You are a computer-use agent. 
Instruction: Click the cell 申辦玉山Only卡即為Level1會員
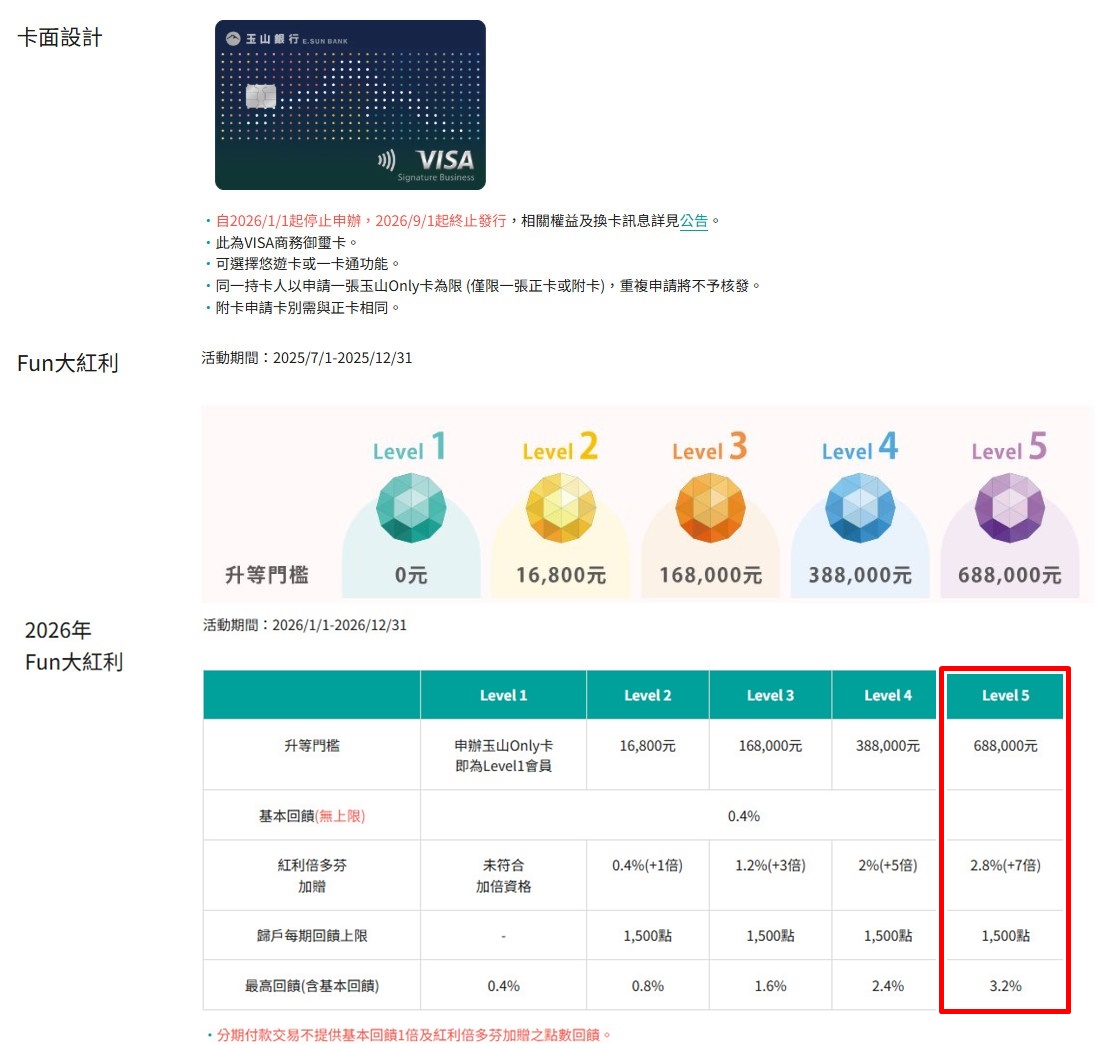[503, 756]
